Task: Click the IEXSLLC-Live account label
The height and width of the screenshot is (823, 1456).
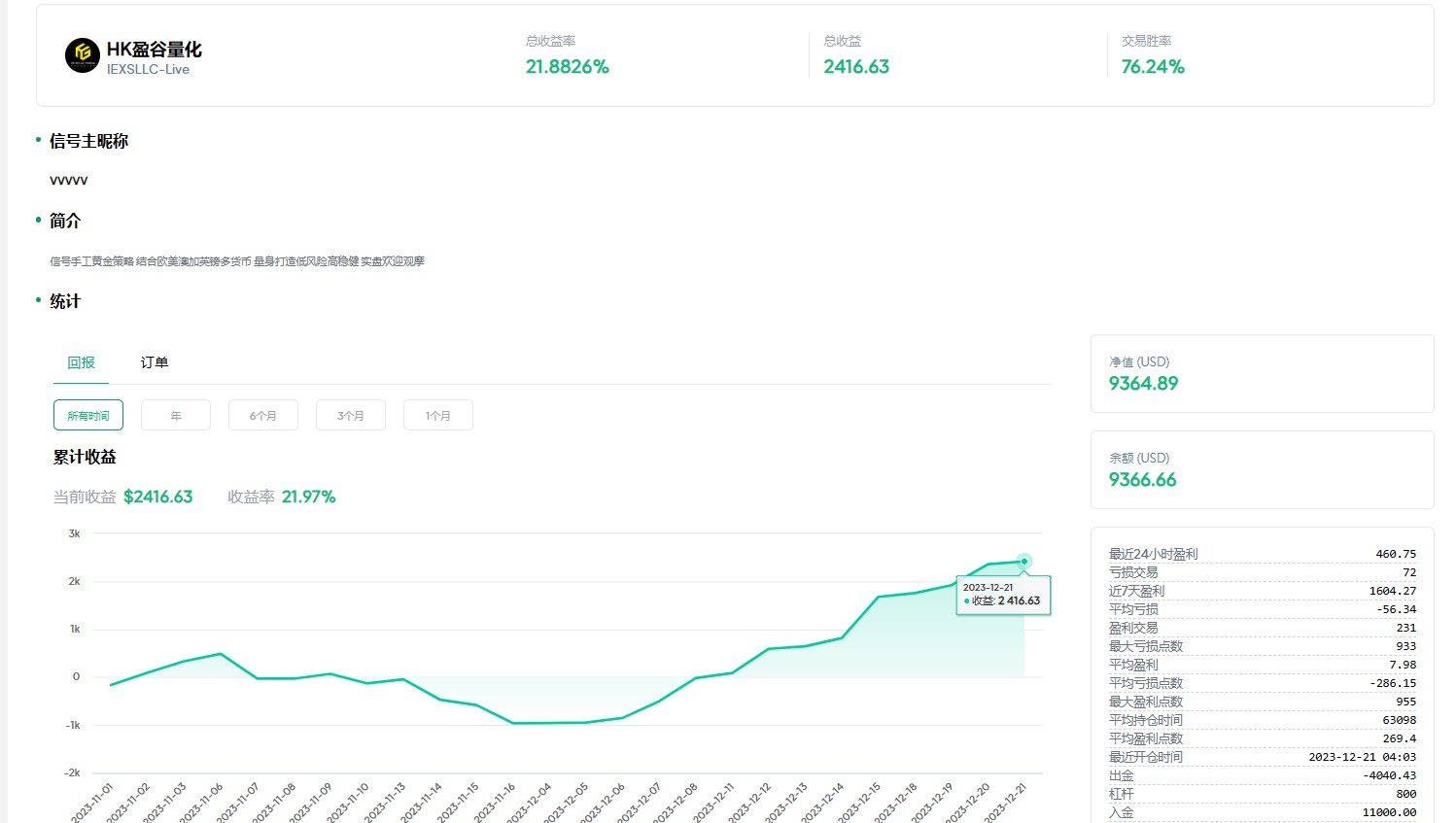Action: (148, 70)
